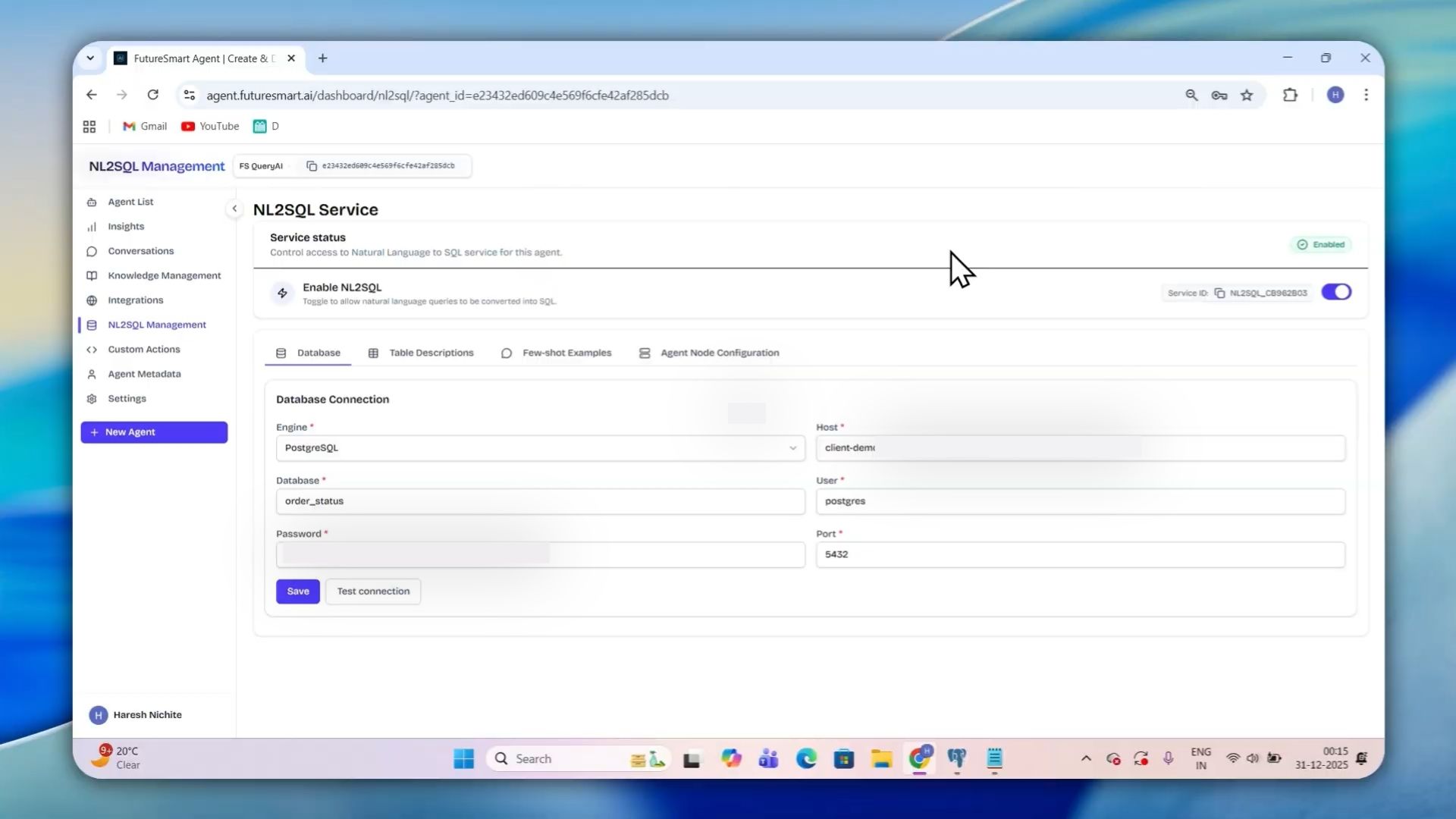The height and width of the screenshot is (819, 1456).
Task: Open the Engine PostgreSQL dropdown
Action: pos(540,448)
